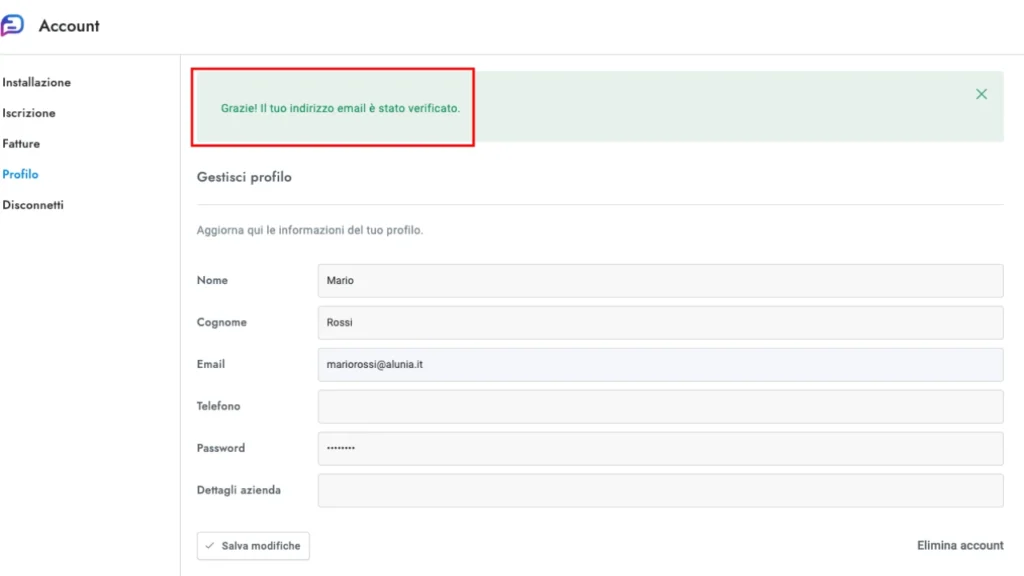Image resolution: width=1024 pixels, height=576 pixels.
Task: Open Fatture in the sidebar
Action: coord(21,144)
